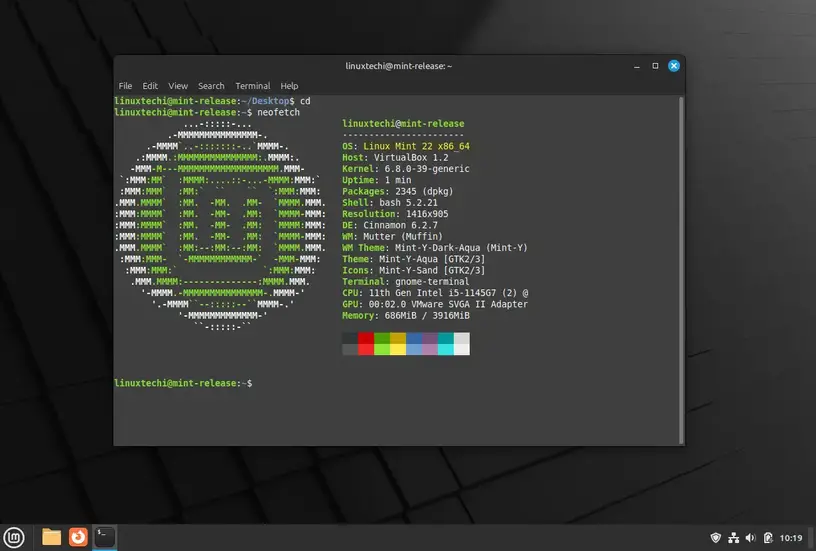Click the green linuxtechi@mint-release neofetch header

[403, 124]
